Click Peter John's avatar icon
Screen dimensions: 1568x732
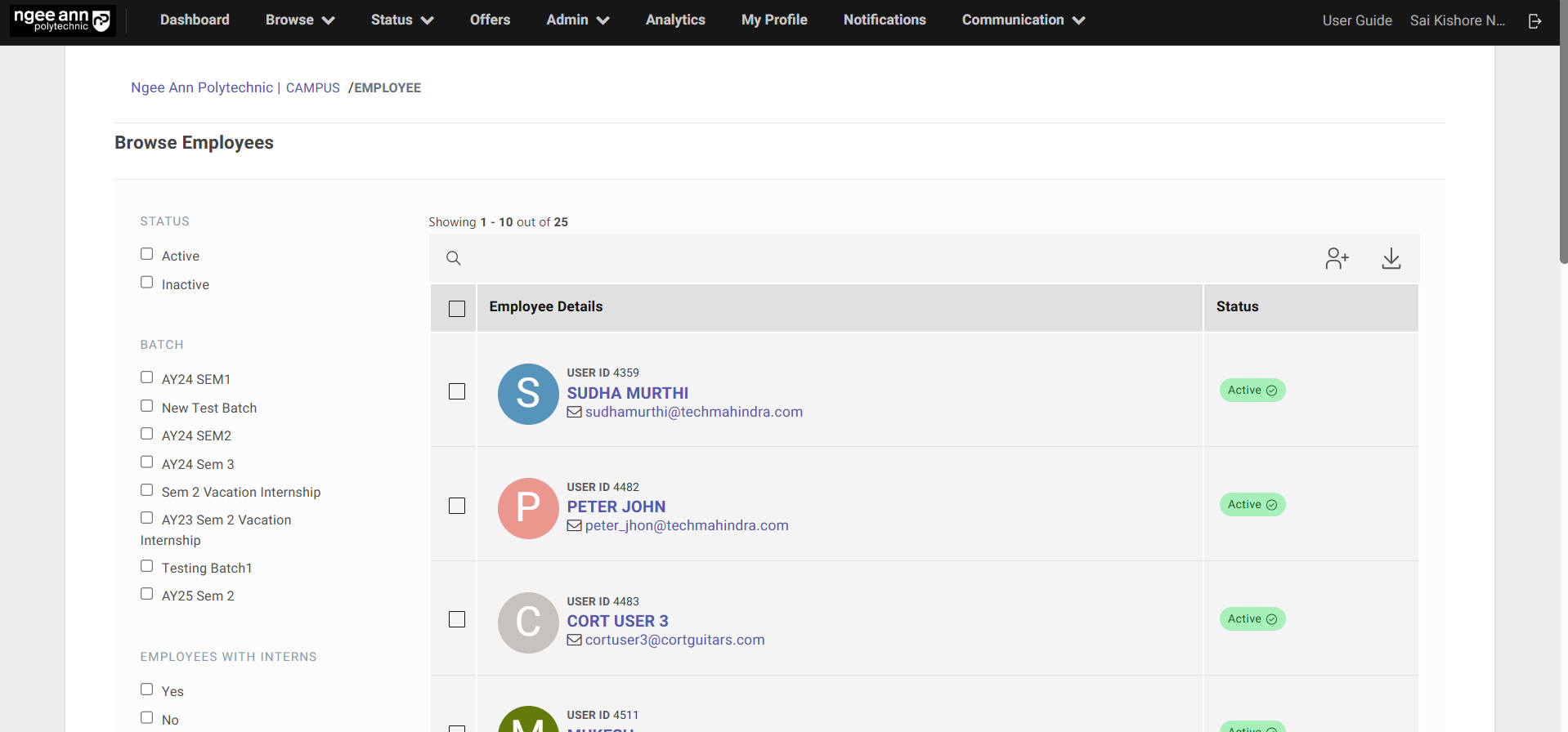click(528, 508)
